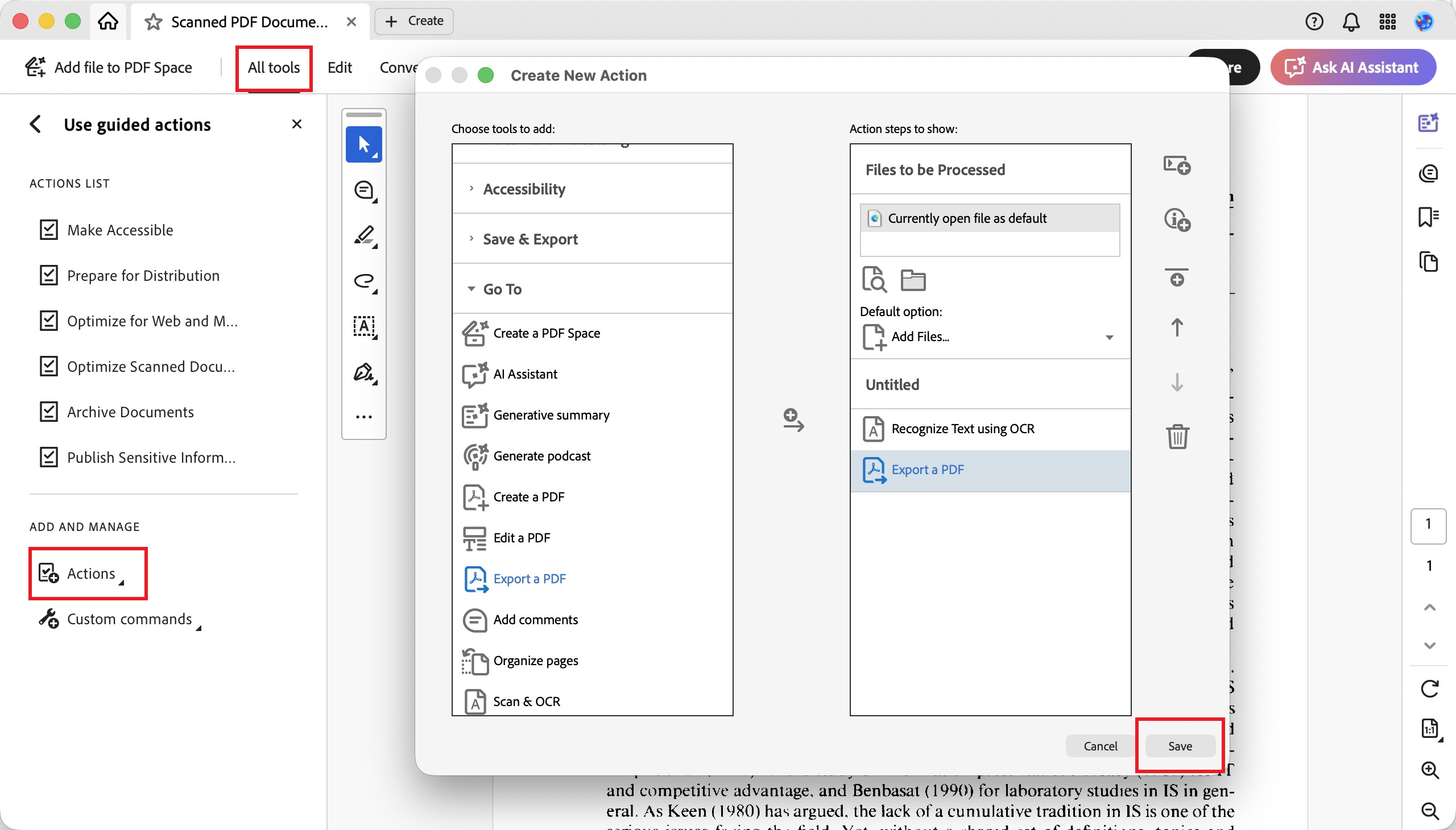Screen dimensions: 1456x830
Task: Go back from Use guided actions
Action: coord(35,125)
